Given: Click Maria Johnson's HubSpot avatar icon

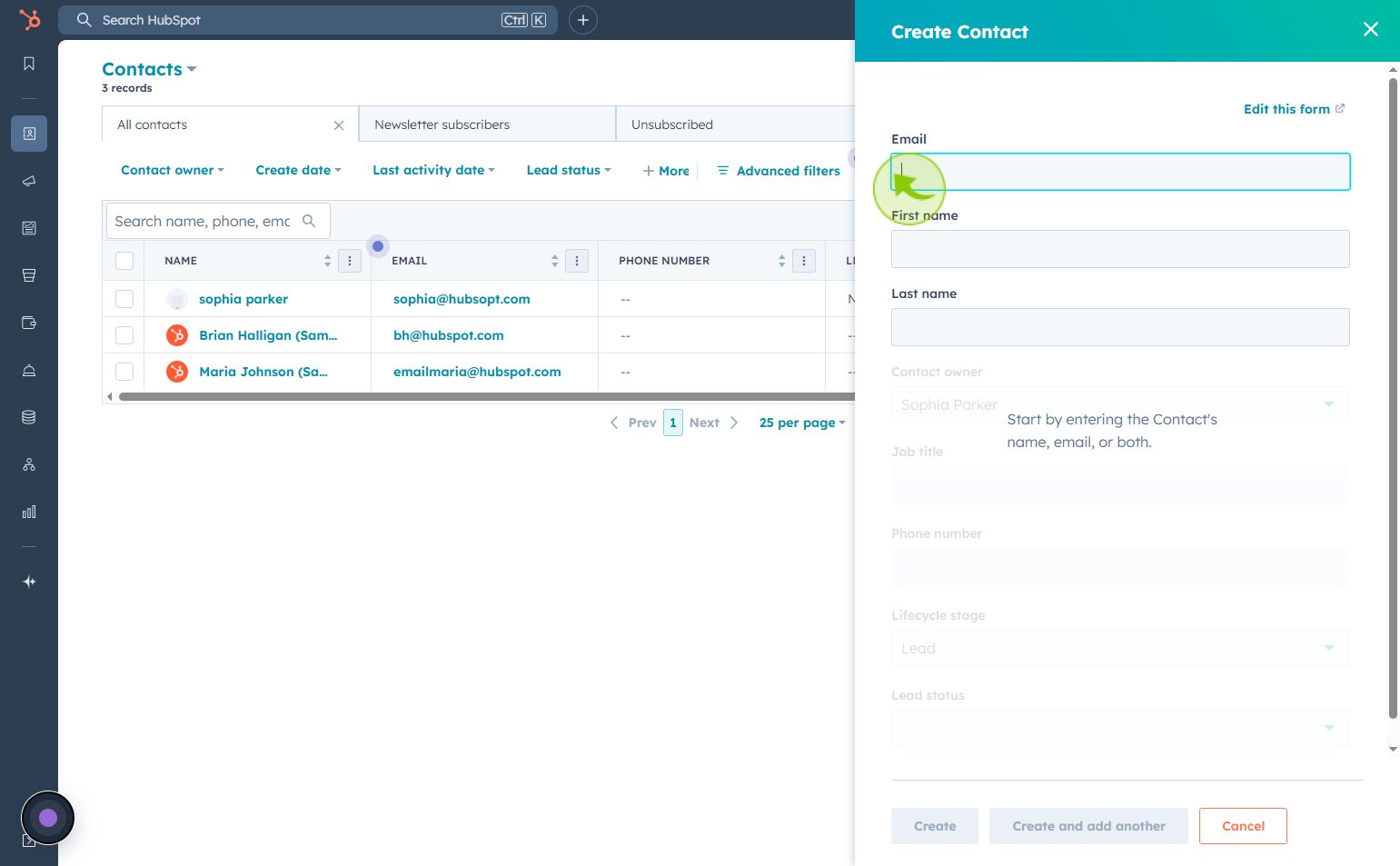Looking at the screenshot, I should tap(177, 372).
